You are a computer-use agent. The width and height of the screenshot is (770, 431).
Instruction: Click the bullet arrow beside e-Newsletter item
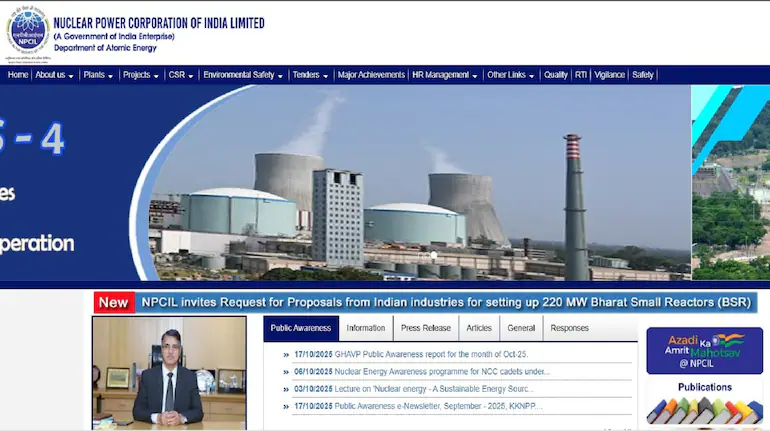(x=285, y=407)
